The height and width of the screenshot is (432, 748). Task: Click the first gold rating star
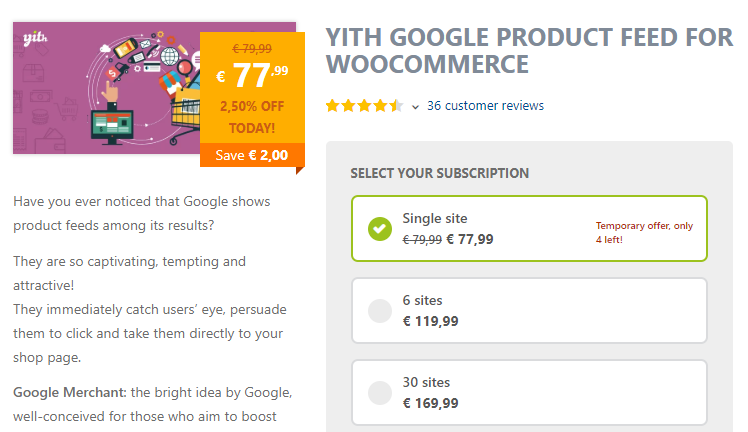(332, 105)
